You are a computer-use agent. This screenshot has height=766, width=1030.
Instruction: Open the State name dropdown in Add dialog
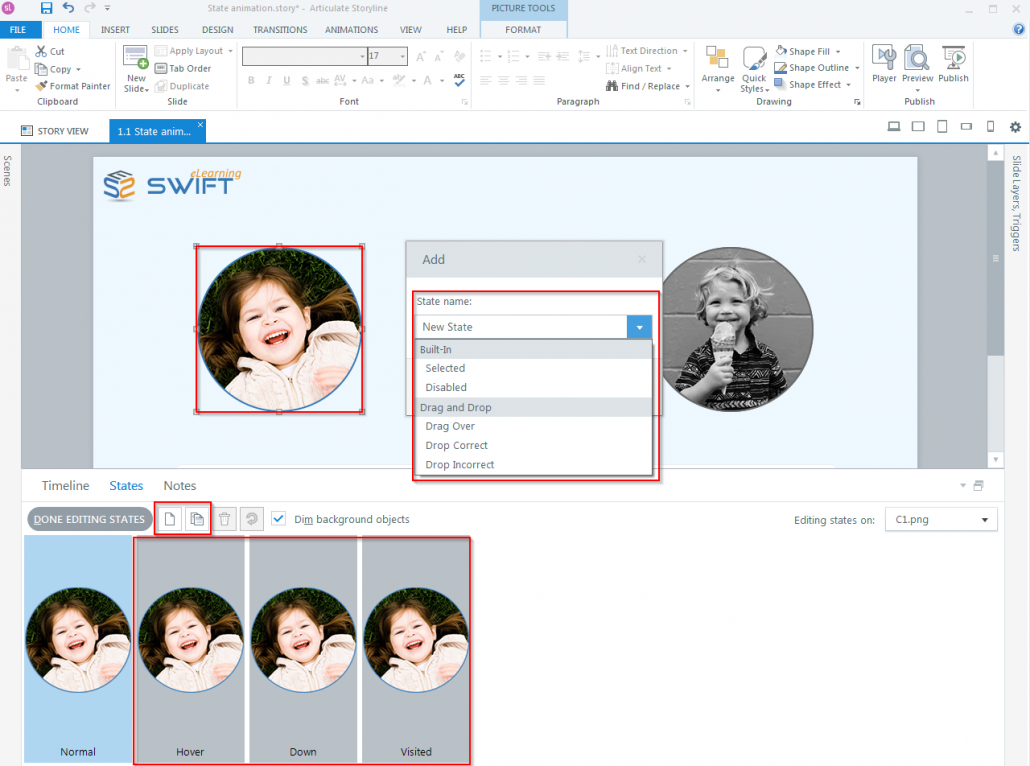[639, 327]
